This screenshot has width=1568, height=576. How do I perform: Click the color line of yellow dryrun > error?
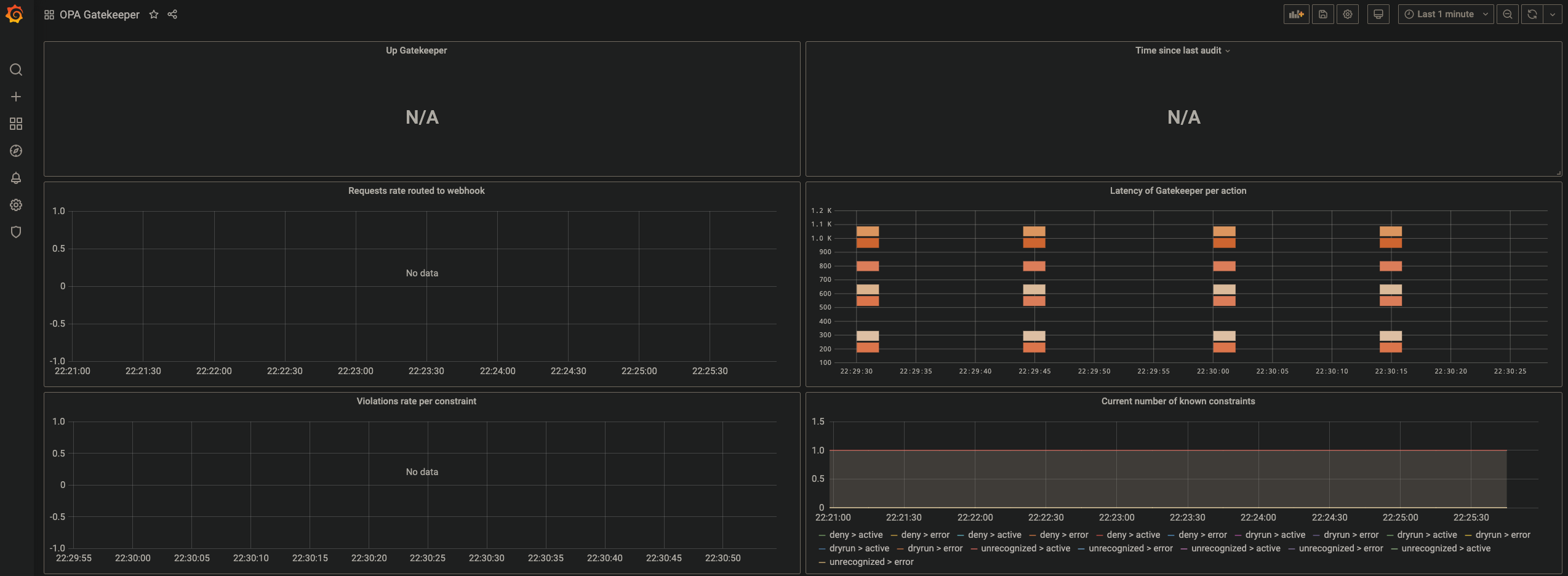[x=1468, y=535]
